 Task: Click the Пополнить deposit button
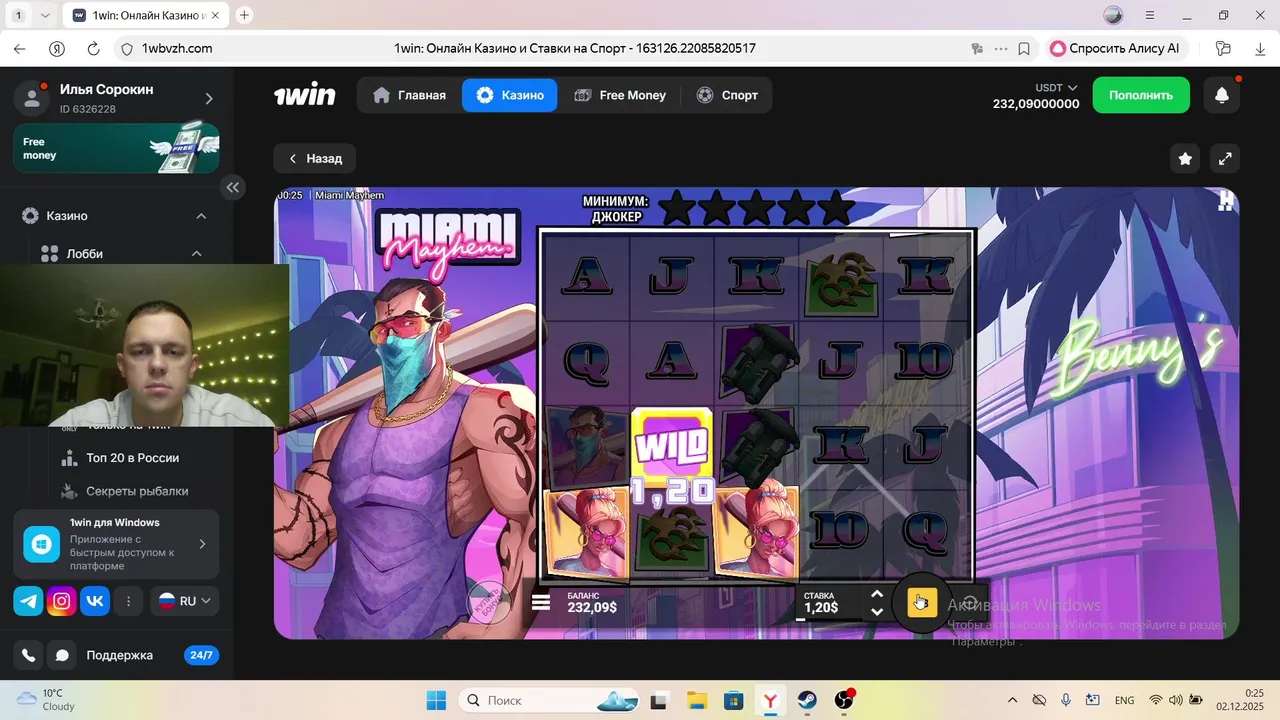point(1141,95)
